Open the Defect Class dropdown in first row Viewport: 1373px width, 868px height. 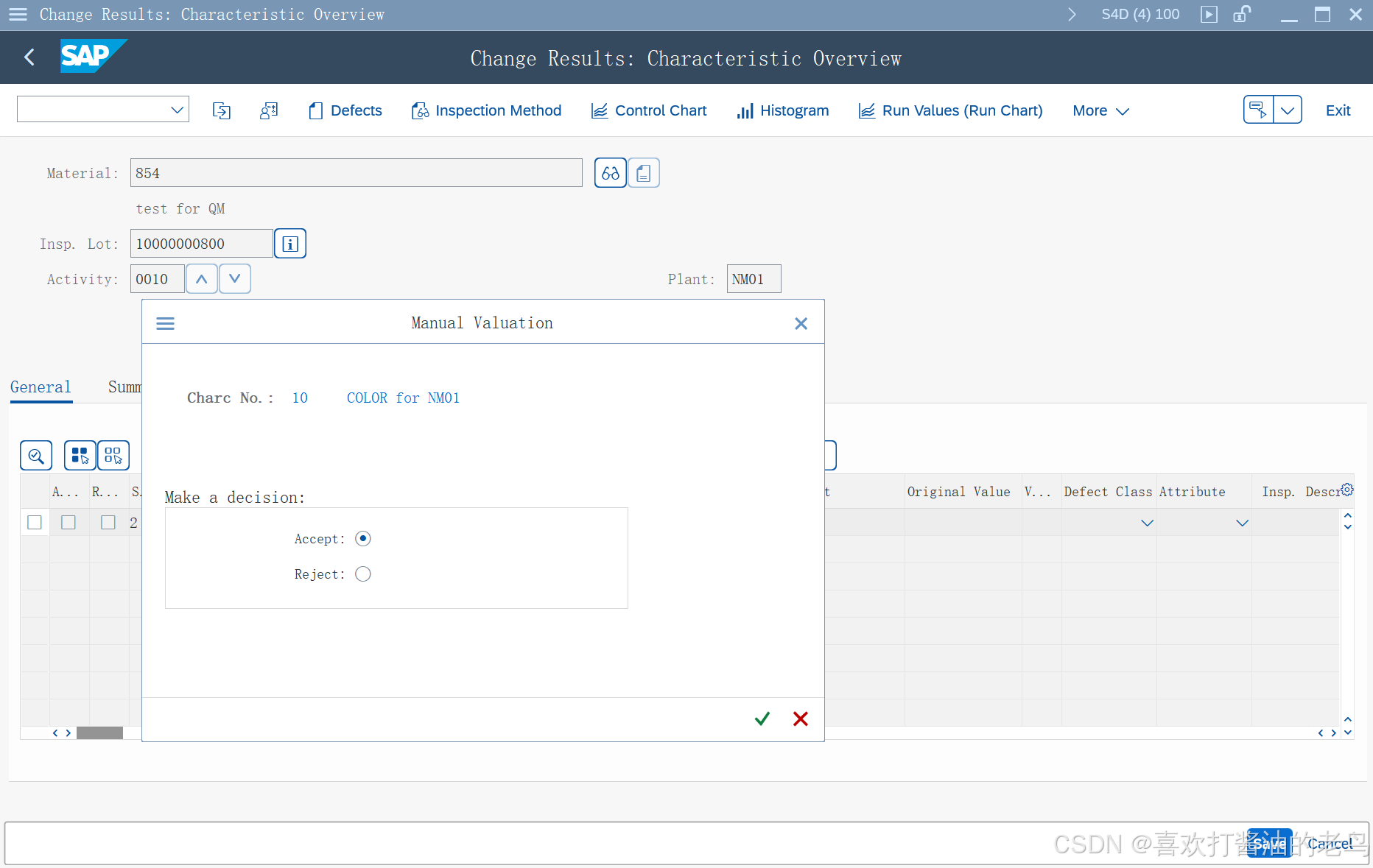click(x=1147, y=523)
